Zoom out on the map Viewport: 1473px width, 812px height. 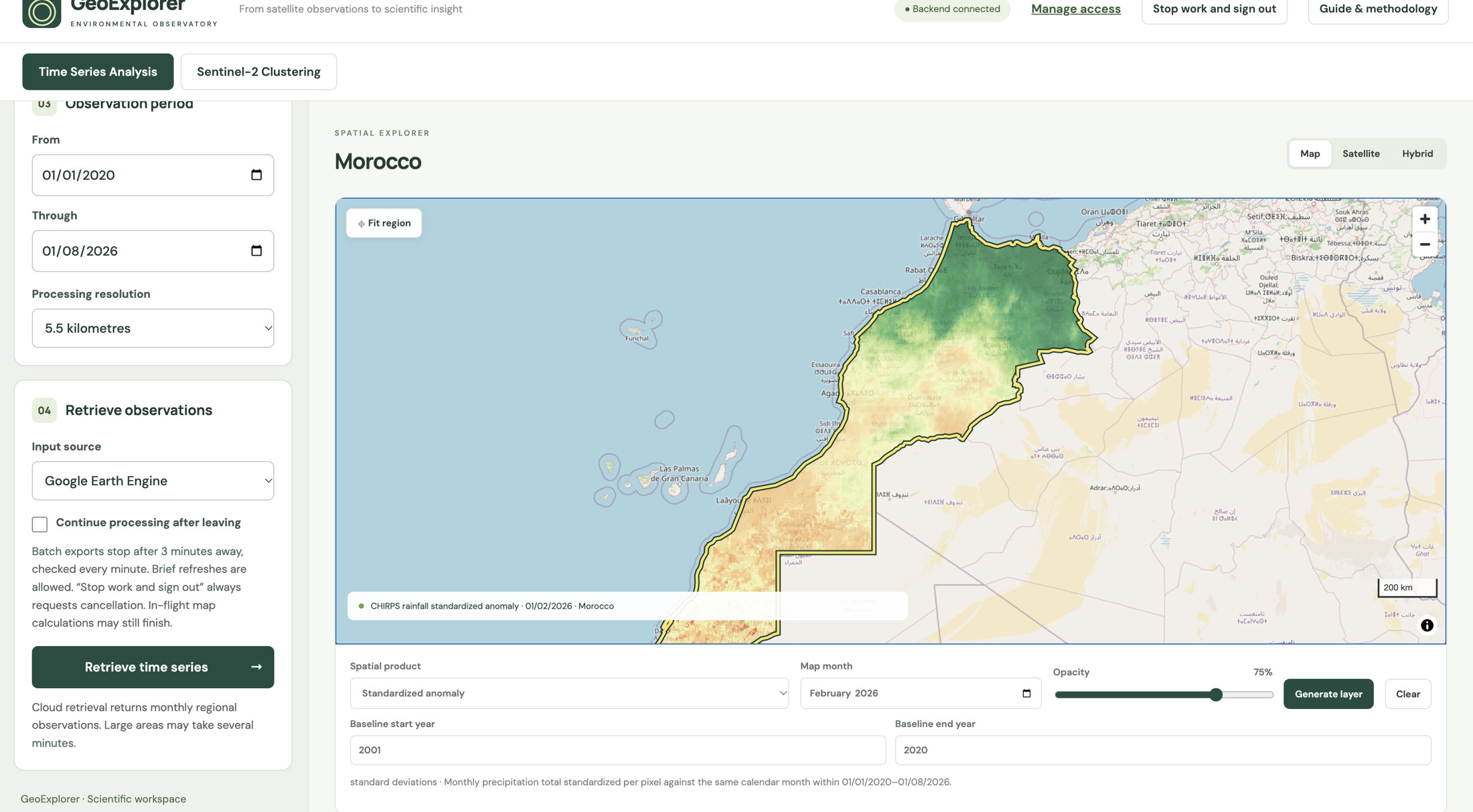pyautogui.click(x=1425, y=244)
